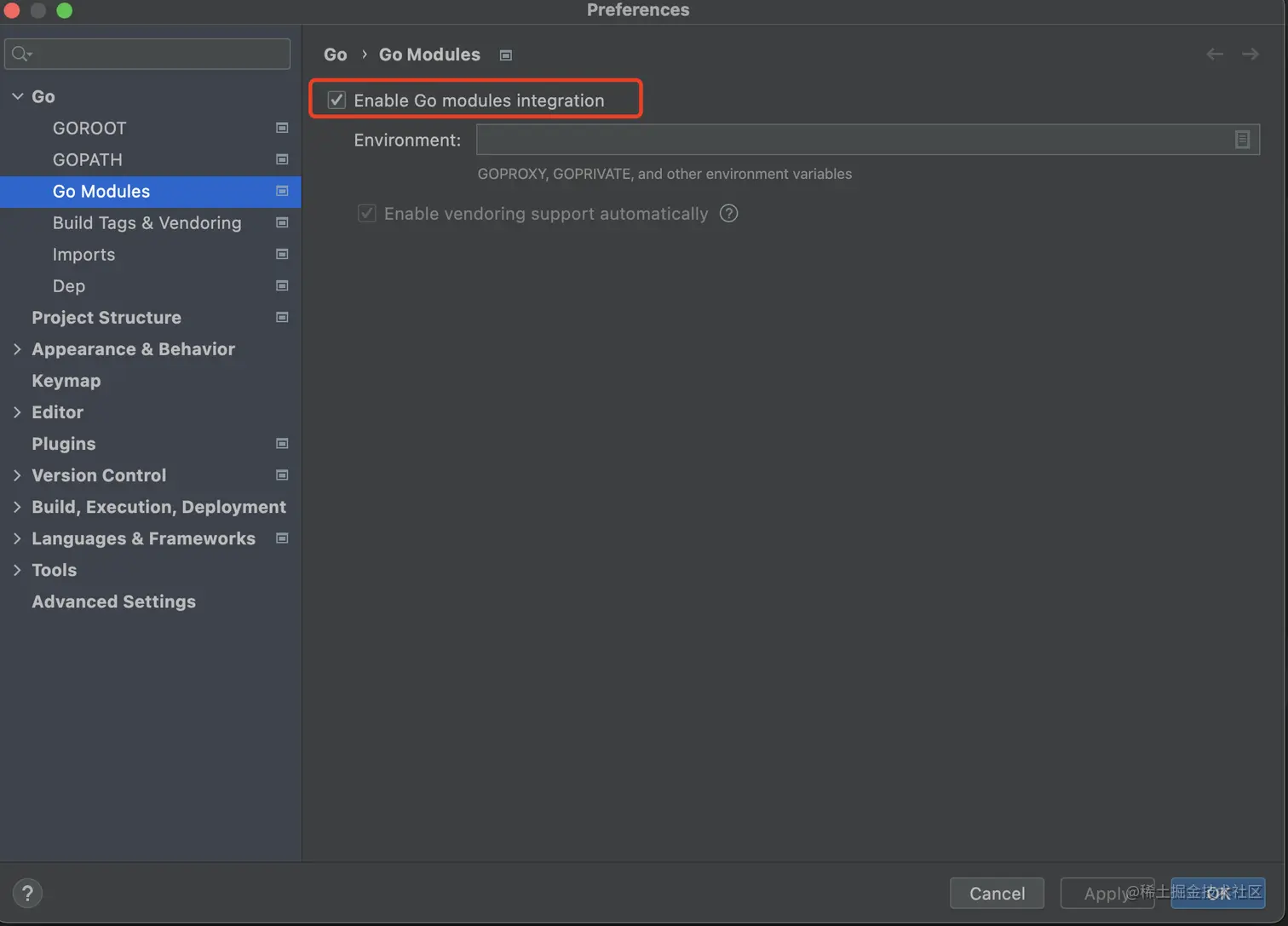Click the project-level icon beside GOPATH
1288x926 pixels.
pos(282,159)
